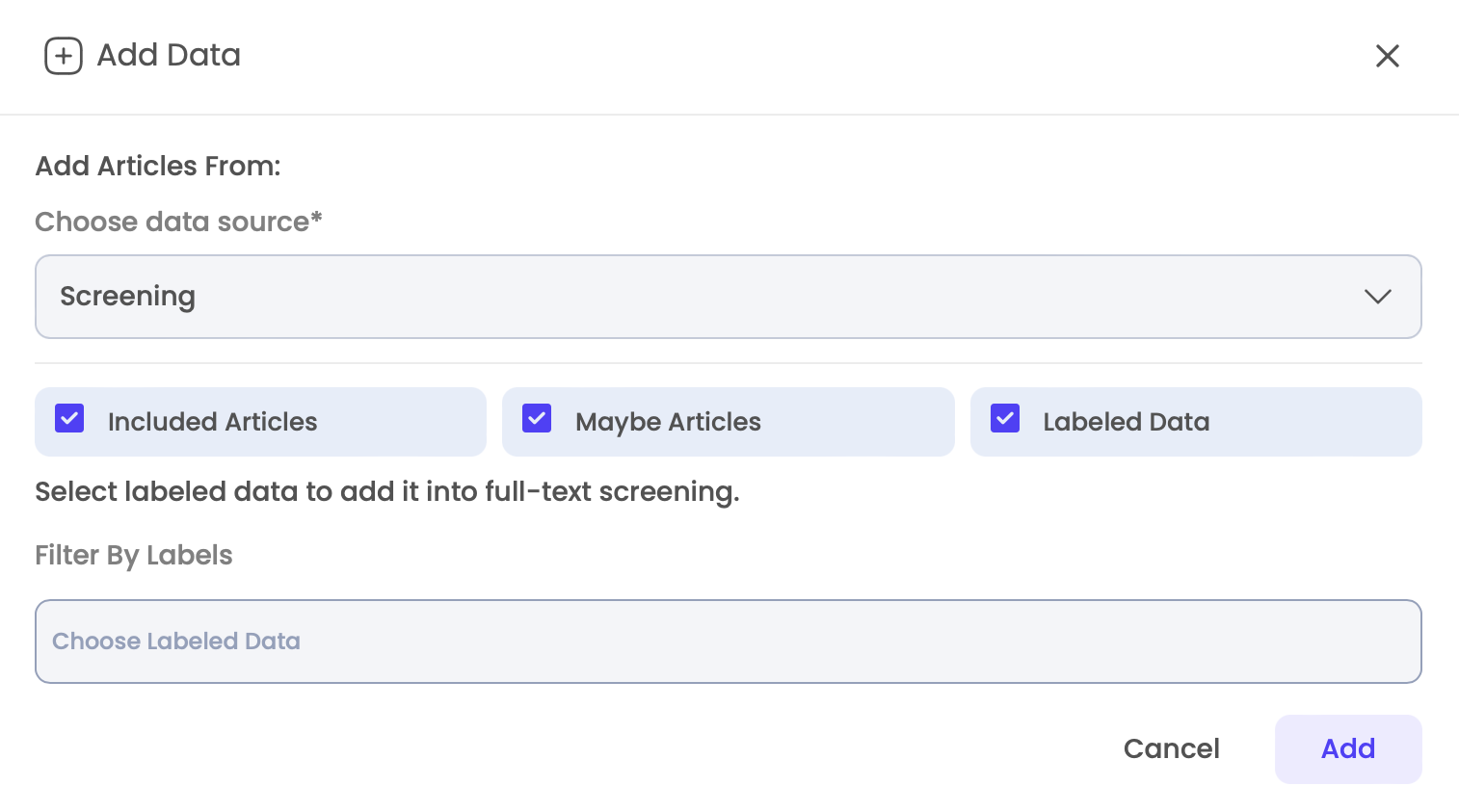This screenshot has width=1459, height=812.
Task: Click the Labeled Data label text
Action: tap(1126, 421)
